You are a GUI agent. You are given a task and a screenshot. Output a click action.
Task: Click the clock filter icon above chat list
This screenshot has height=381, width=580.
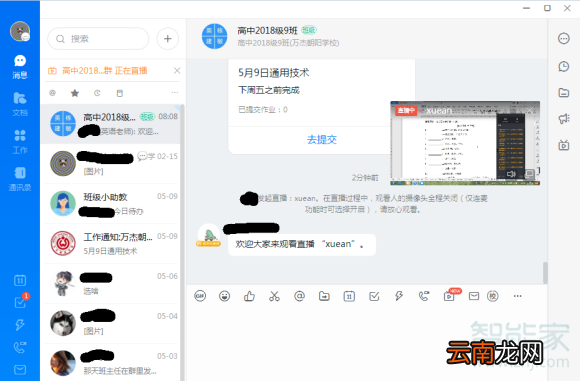[97, 93]
